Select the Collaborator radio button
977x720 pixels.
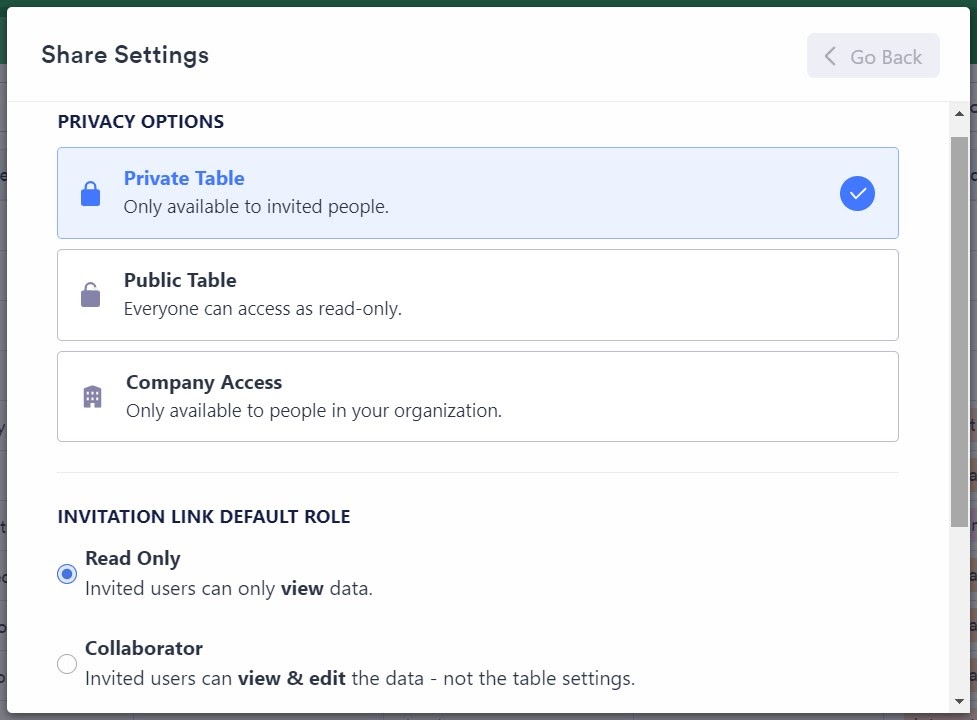(67, 664)
